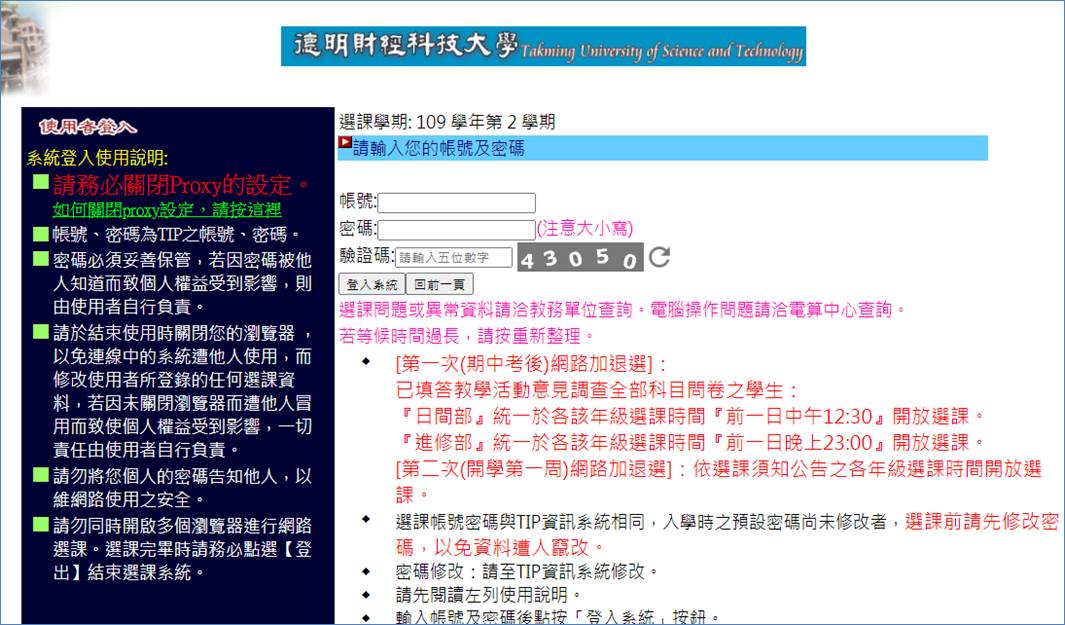This screenshot has height=625, width=1065.
Task: Click the 『日間部』 12:30 schedule line
Action: tap(691, 416)
